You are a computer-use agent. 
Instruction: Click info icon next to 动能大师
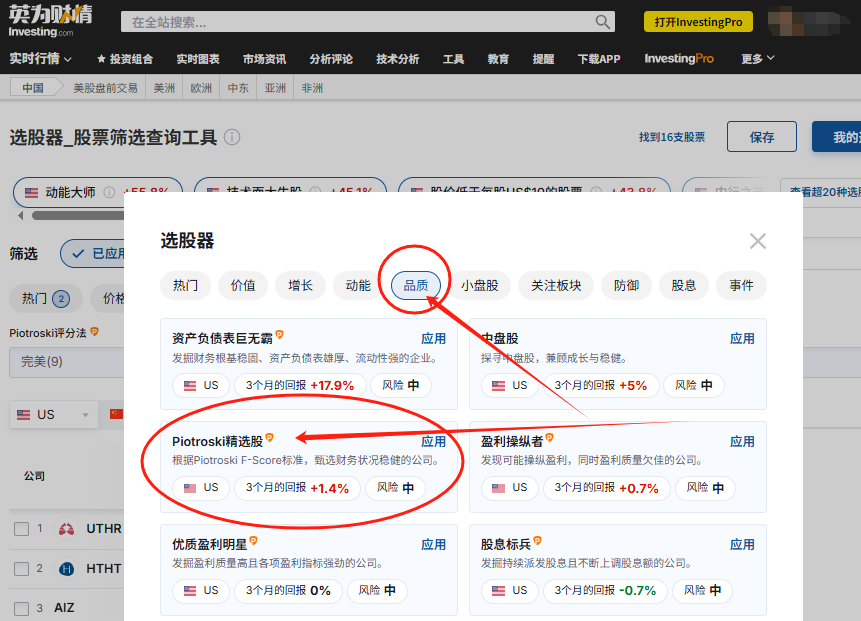(x=109, y=192)
